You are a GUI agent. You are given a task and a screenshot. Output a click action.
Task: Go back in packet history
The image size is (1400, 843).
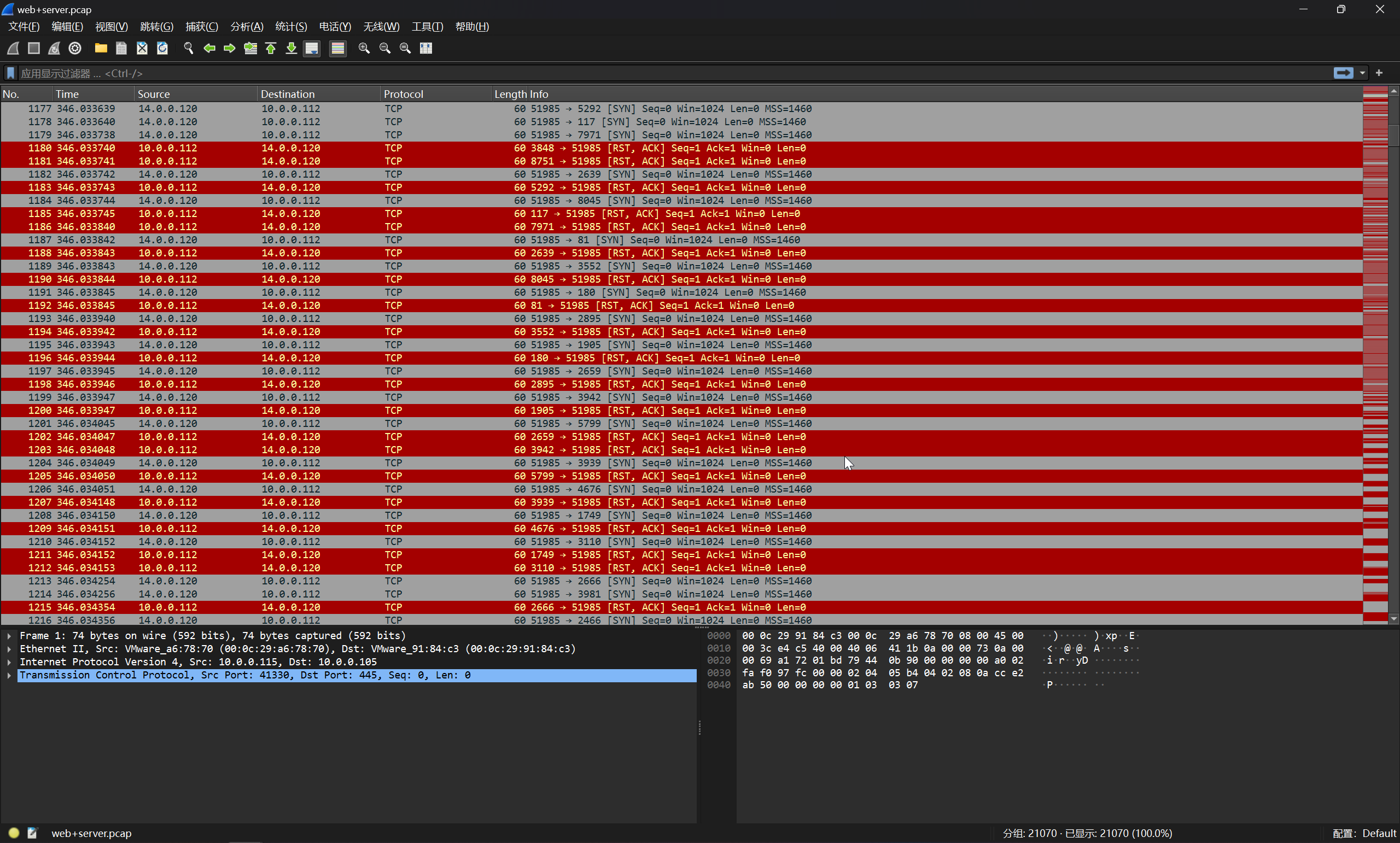[209, 48]
